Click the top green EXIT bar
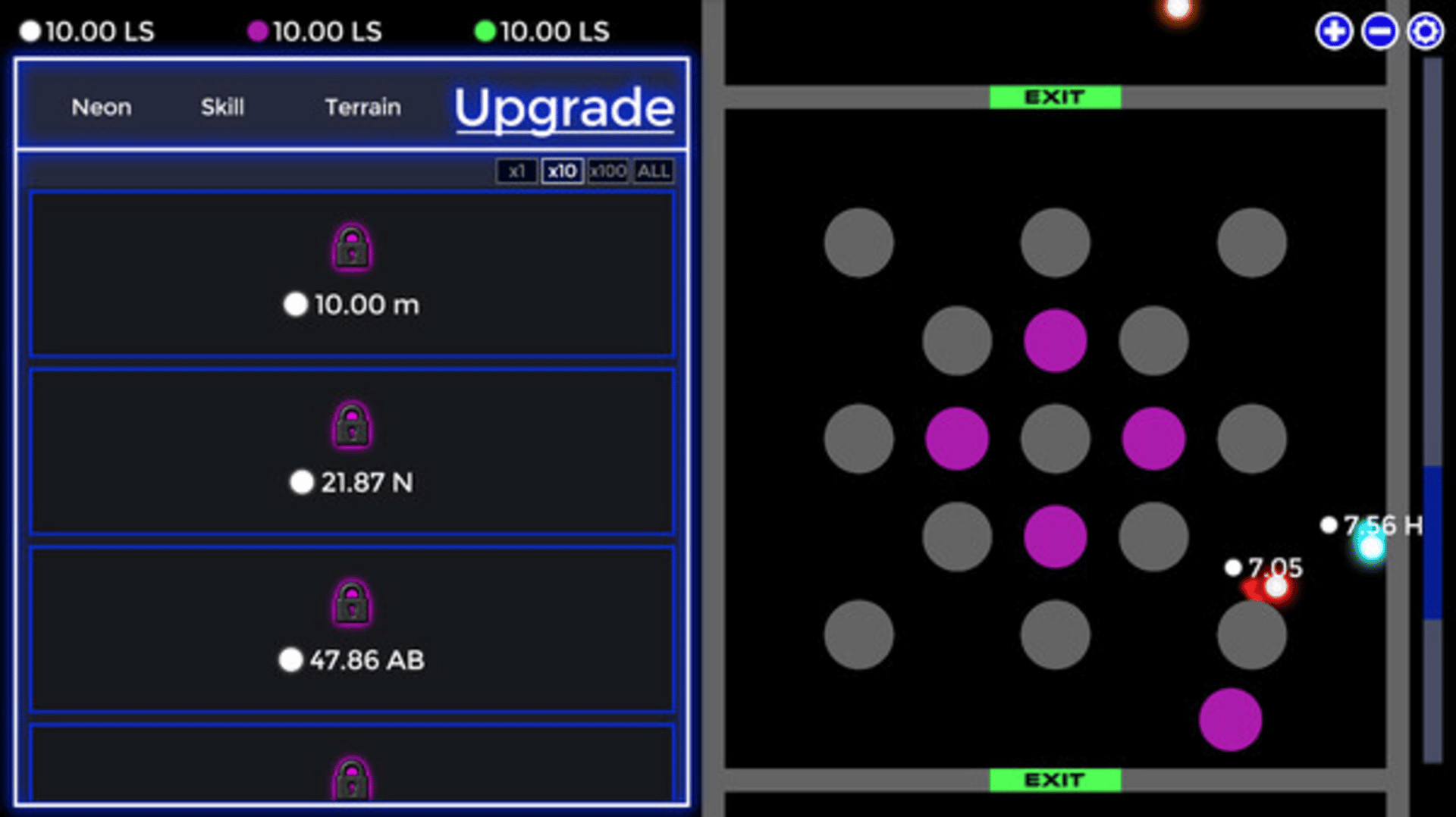1456x817 pixels. (1054, 97)
